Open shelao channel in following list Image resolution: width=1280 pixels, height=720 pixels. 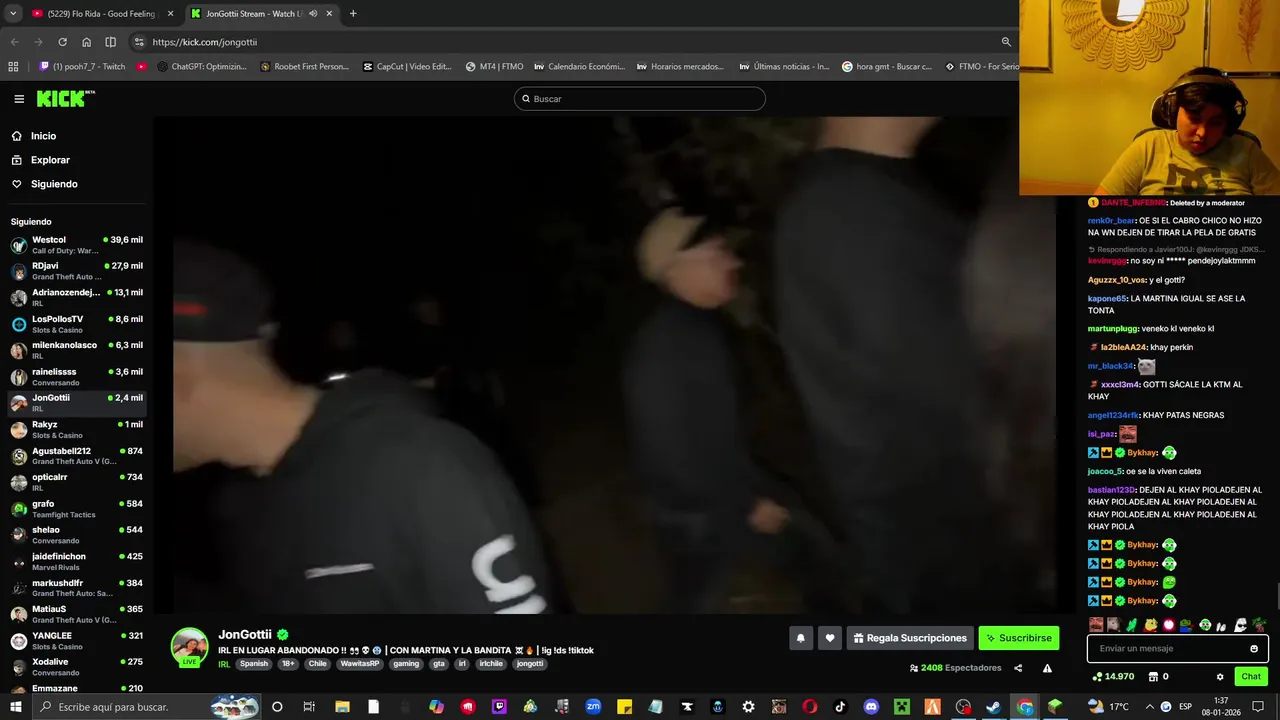[76, 535]
